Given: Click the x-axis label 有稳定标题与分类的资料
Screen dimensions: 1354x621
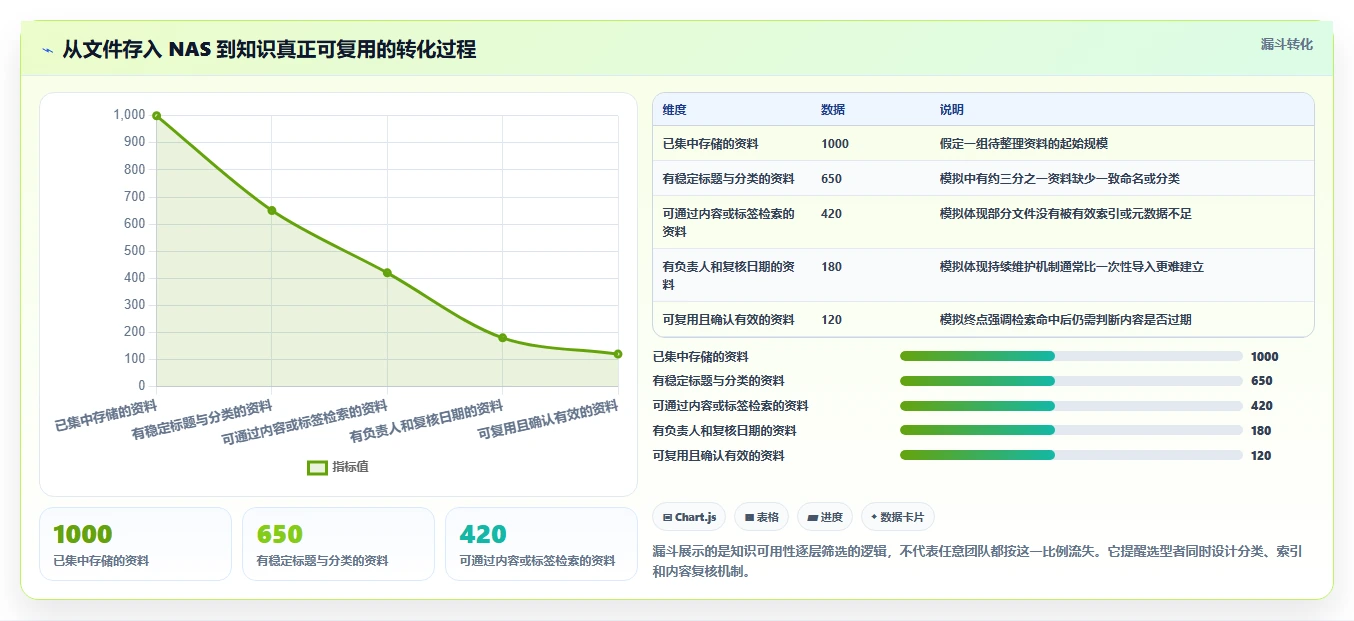Looking at the screenshot, I should (202, 421).
